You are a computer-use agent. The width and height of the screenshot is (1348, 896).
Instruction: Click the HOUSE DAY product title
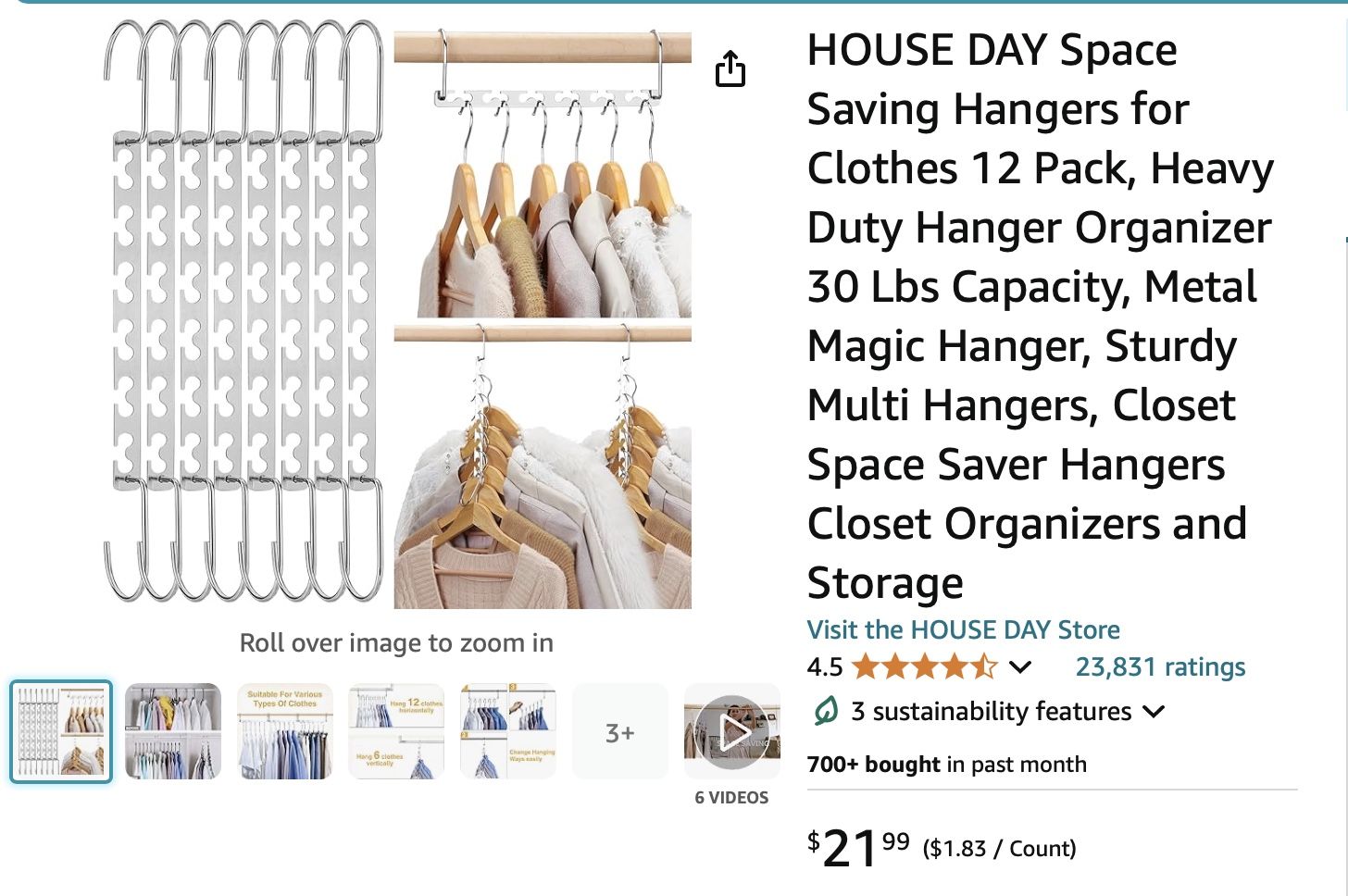[x=1037, y=315]
